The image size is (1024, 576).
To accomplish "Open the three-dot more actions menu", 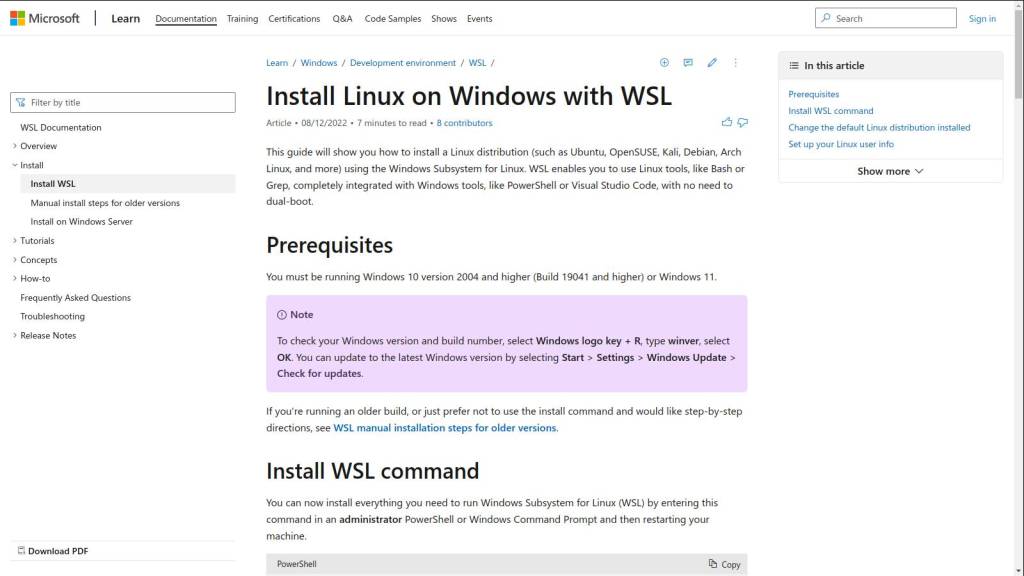I will coord(735,63).
